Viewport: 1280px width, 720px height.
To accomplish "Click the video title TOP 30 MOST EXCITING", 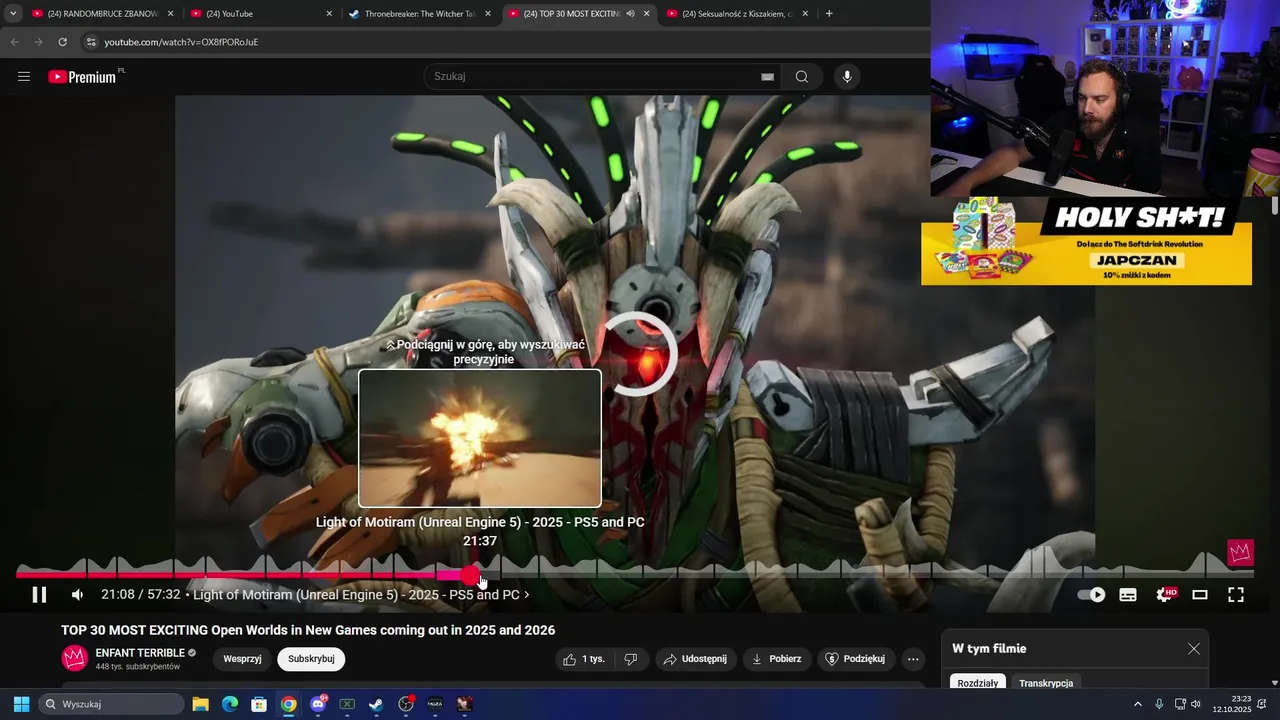I will coord(308,630).
